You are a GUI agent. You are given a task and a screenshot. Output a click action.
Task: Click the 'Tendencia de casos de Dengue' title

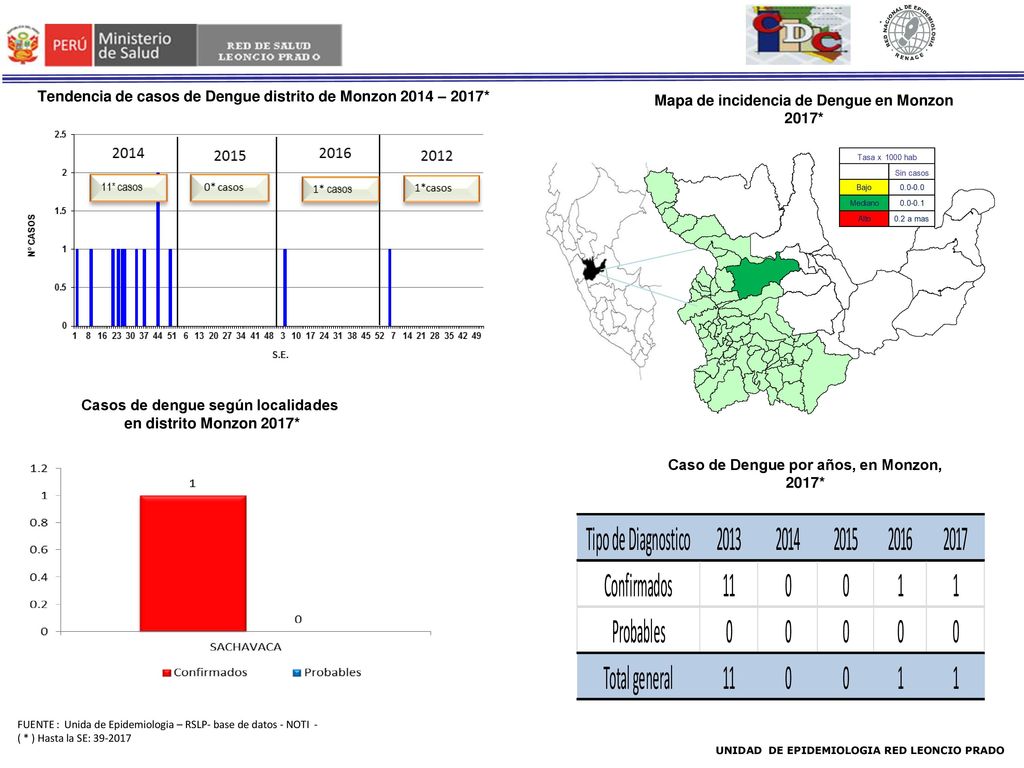pos(263,97)
